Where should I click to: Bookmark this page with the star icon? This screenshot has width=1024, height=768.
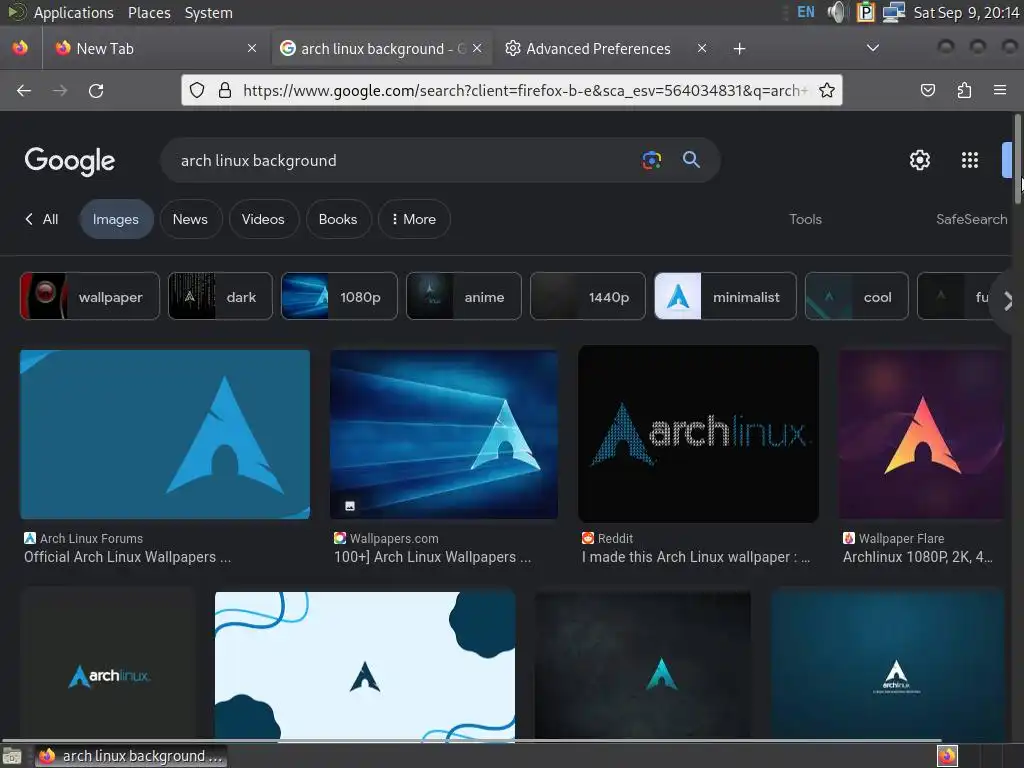pos(827,90)
